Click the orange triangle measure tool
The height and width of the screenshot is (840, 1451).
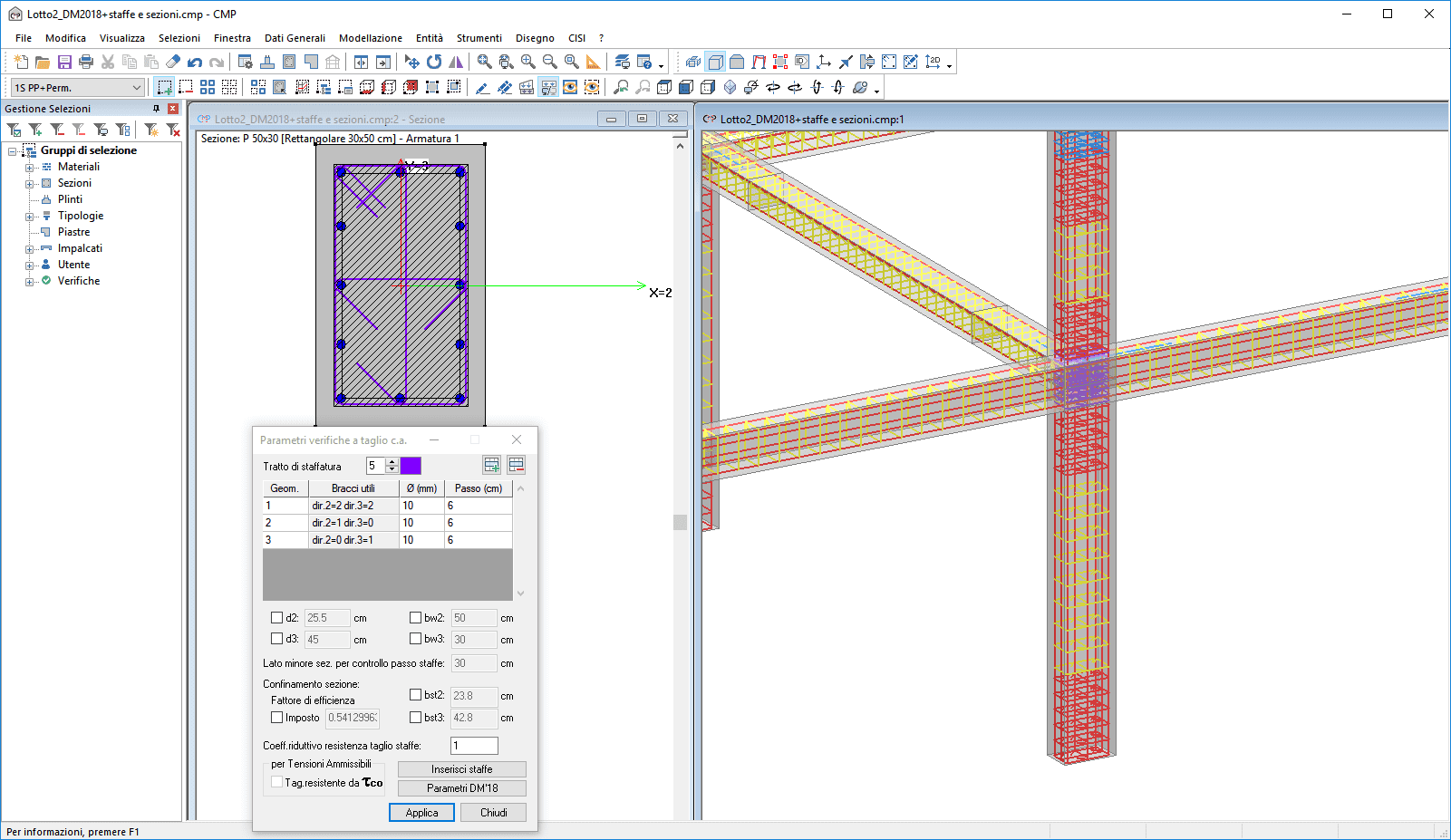(x=593, y=63)
